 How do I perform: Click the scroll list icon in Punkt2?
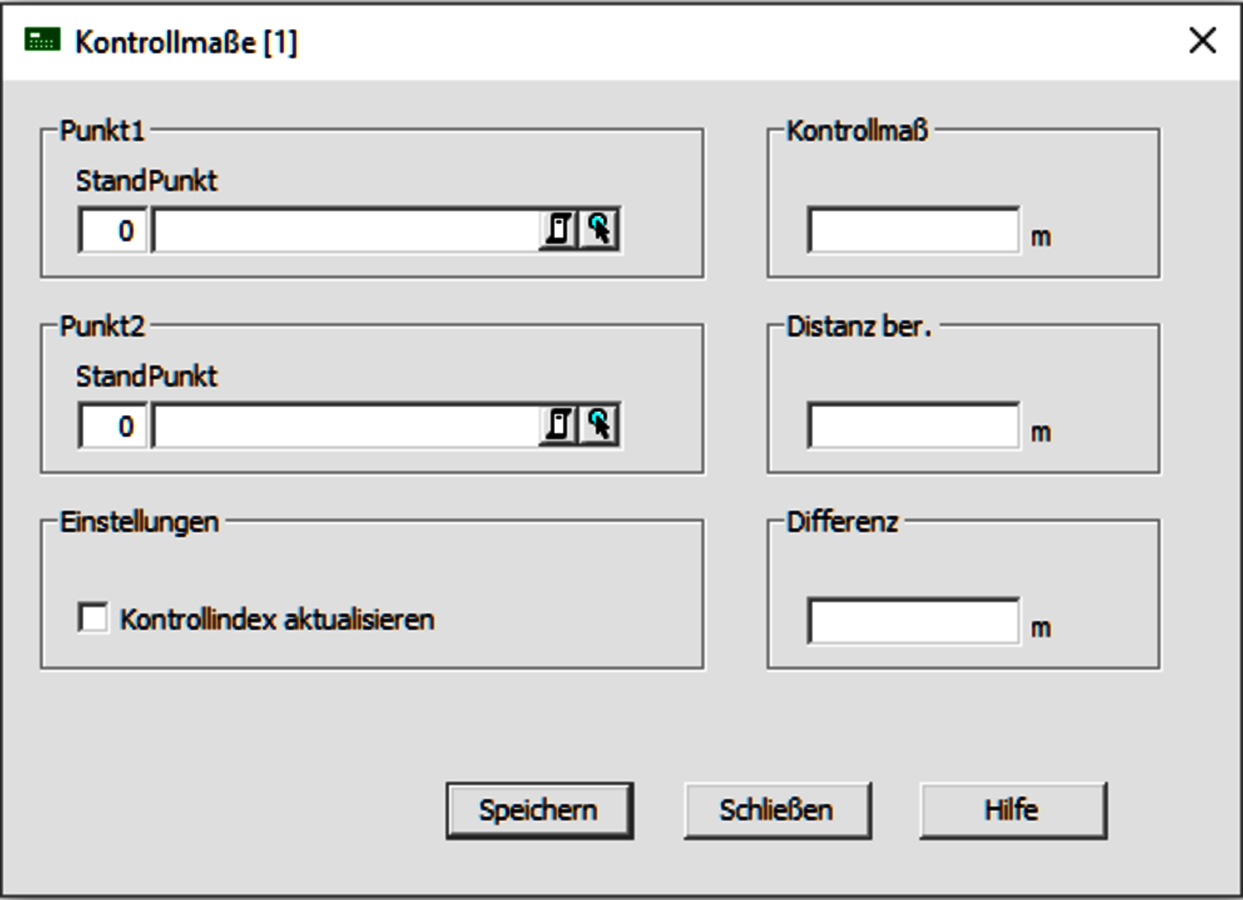559,426
